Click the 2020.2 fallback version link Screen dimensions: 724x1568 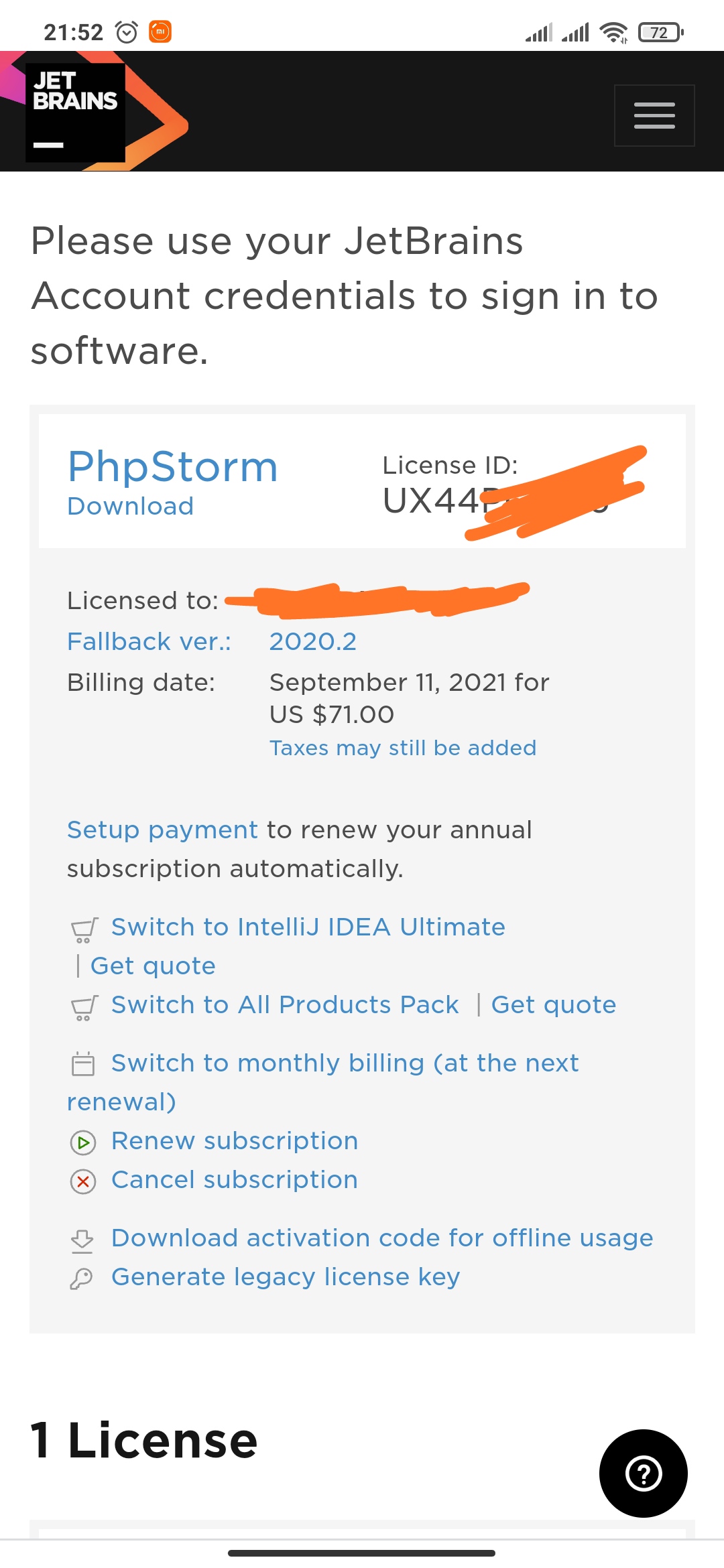pos(312,641)
